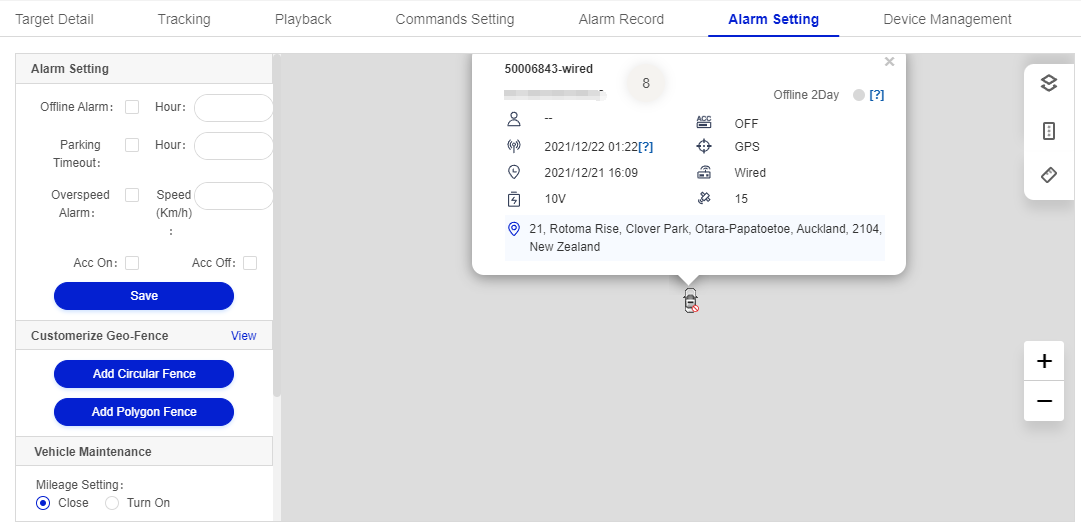
Task: Check the Acc On checkbox
Action: 132,263
